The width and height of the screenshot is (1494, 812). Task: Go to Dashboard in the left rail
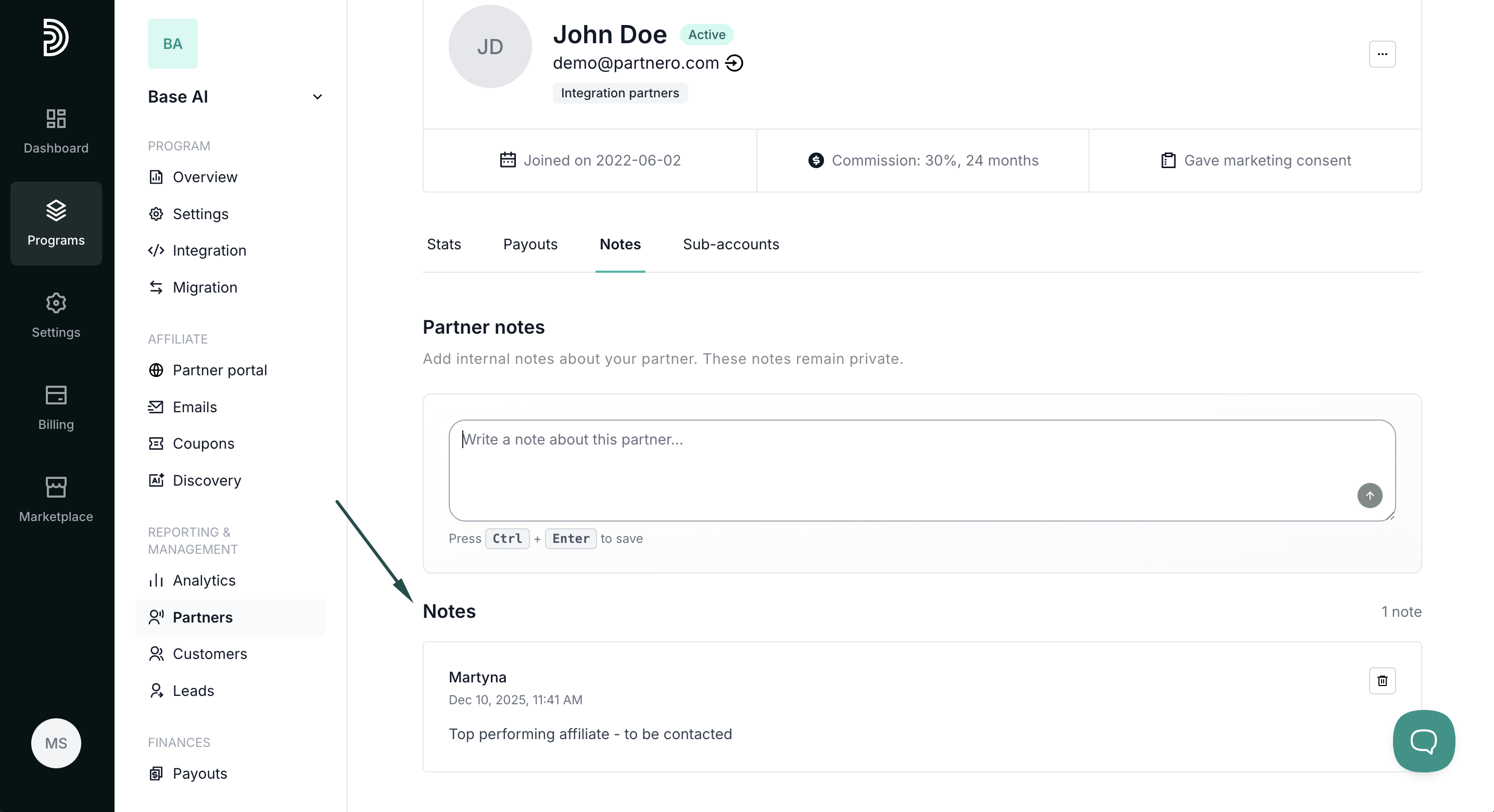click(56, 131)
